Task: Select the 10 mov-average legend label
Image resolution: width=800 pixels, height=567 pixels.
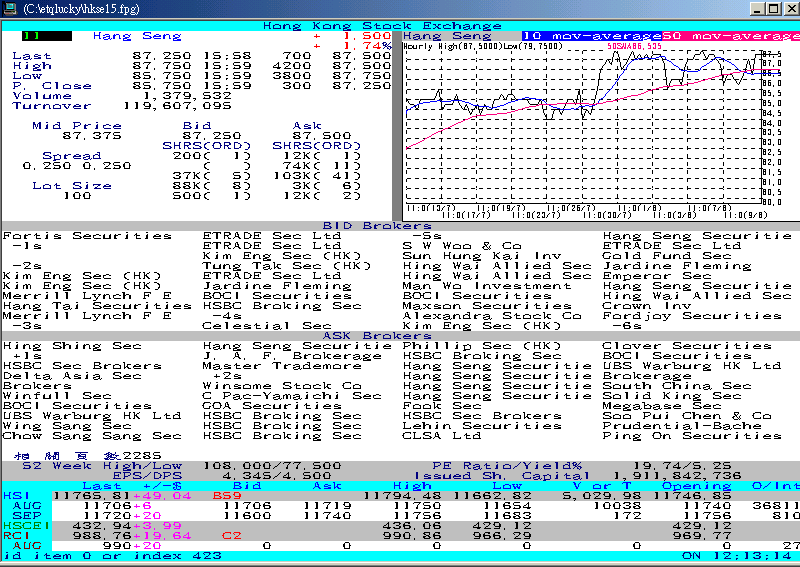Action: [x=591, y=36]
